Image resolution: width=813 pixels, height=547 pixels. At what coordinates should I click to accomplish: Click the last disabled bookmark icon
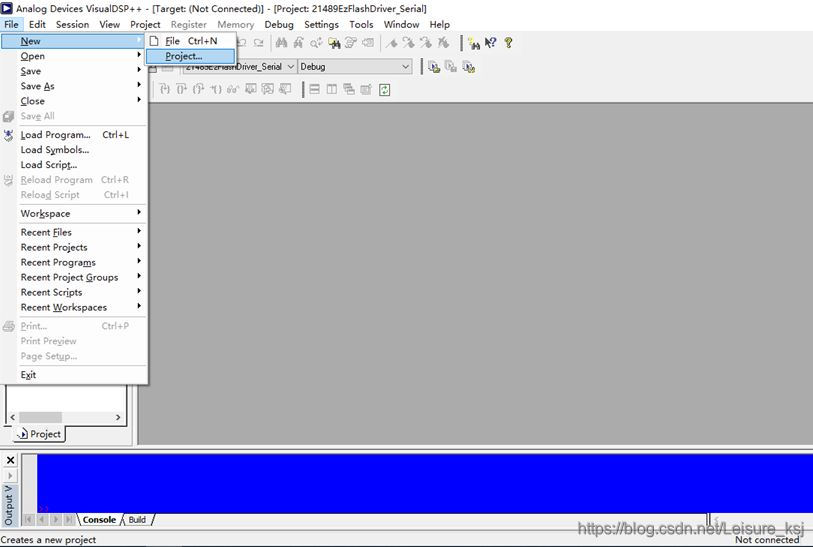(x=443, y=43)
